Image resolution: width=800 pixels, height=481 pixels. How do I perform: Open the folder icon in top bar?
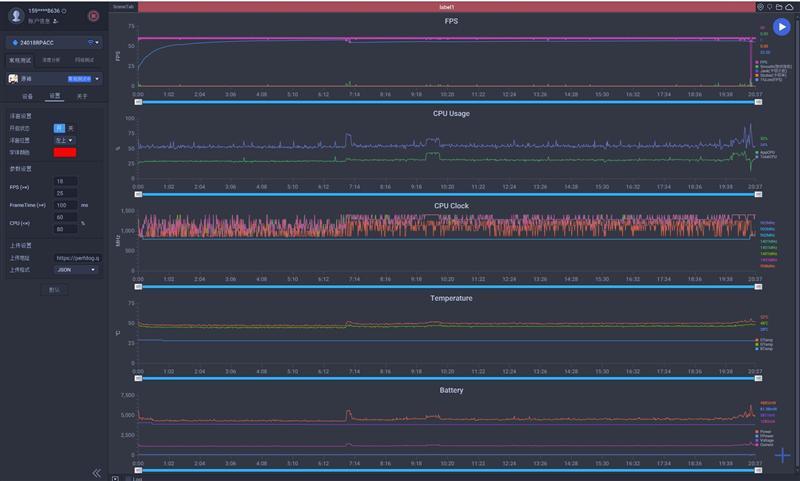tap(779, 7)
